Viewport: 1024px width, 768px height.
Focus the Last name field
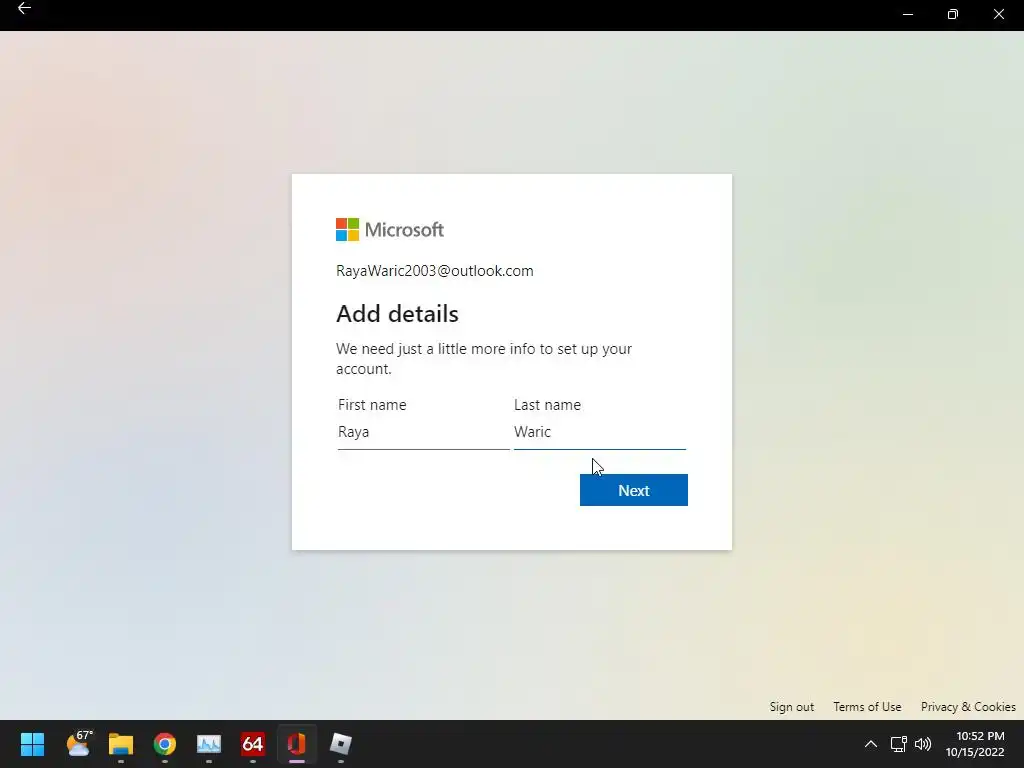point(600,432)
